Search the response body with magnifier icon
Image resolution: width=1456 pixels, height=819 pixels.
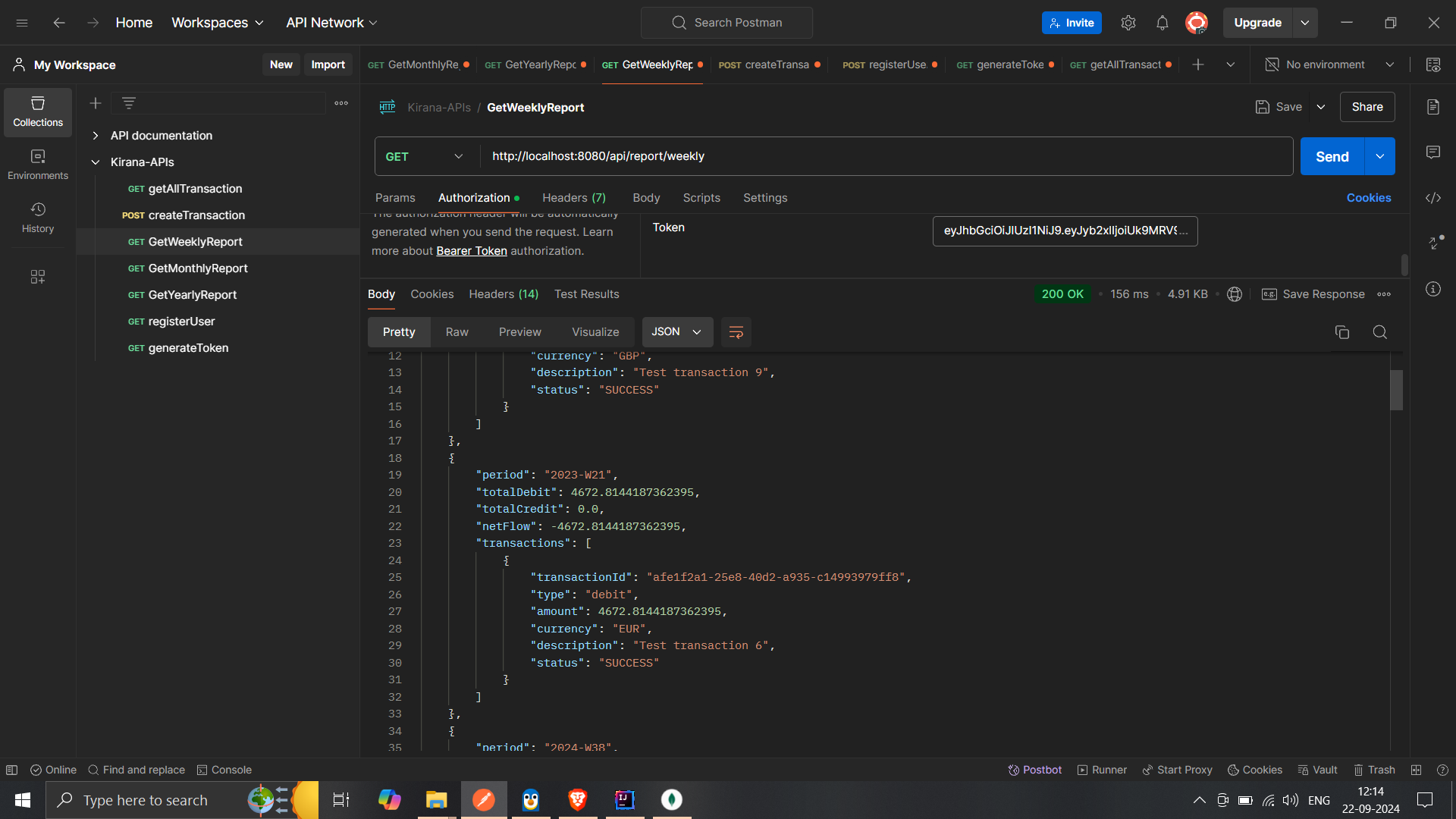1379,332
